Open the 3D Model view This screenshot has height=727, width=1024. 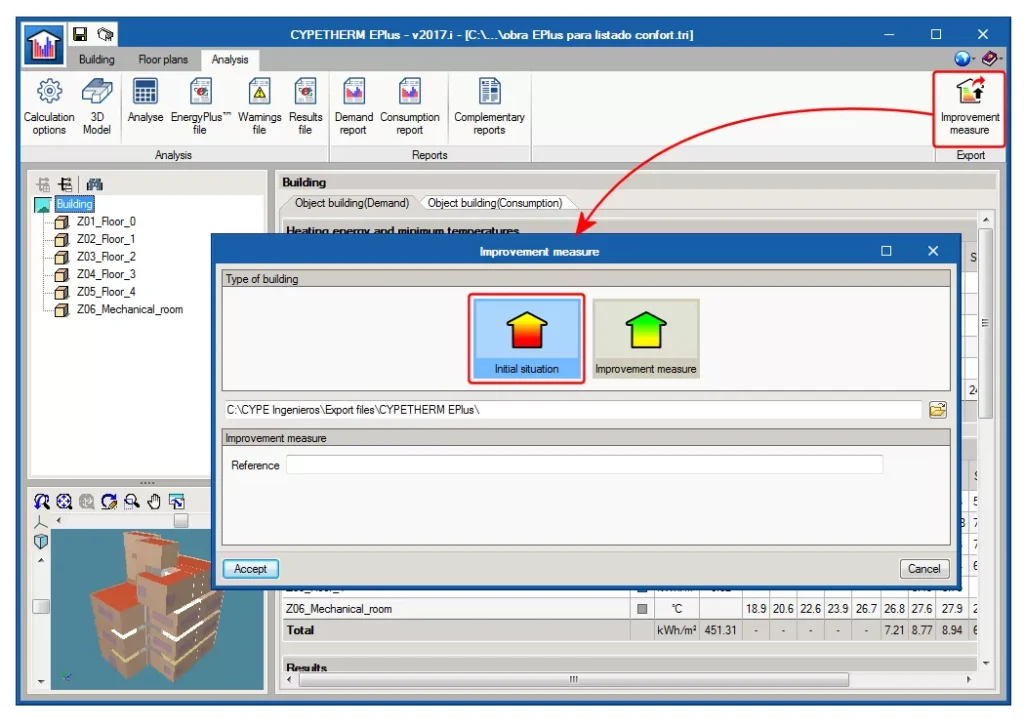[x=97, y=107]
